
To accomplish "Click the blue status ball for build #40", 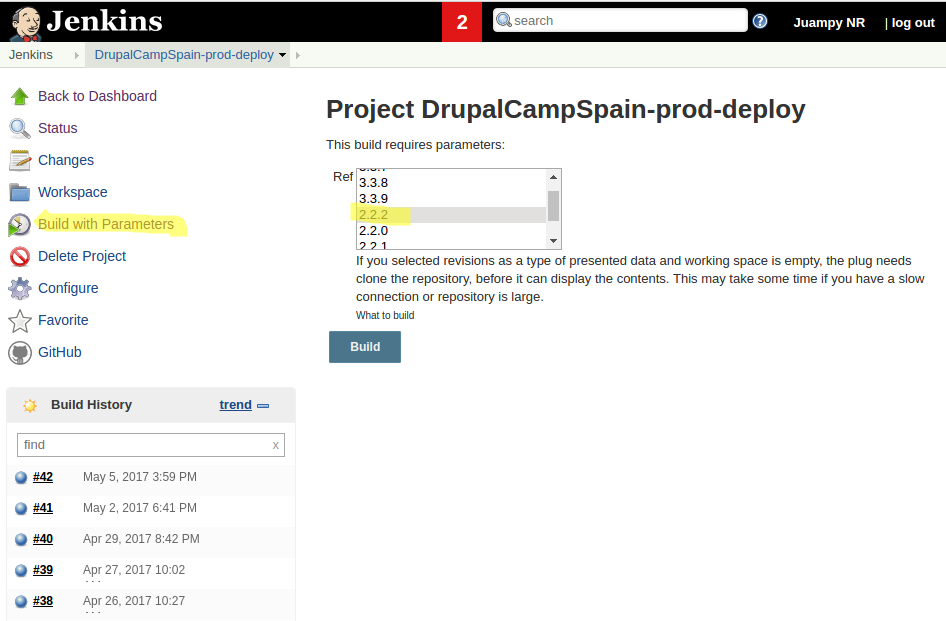I will (x=21, y=539).
